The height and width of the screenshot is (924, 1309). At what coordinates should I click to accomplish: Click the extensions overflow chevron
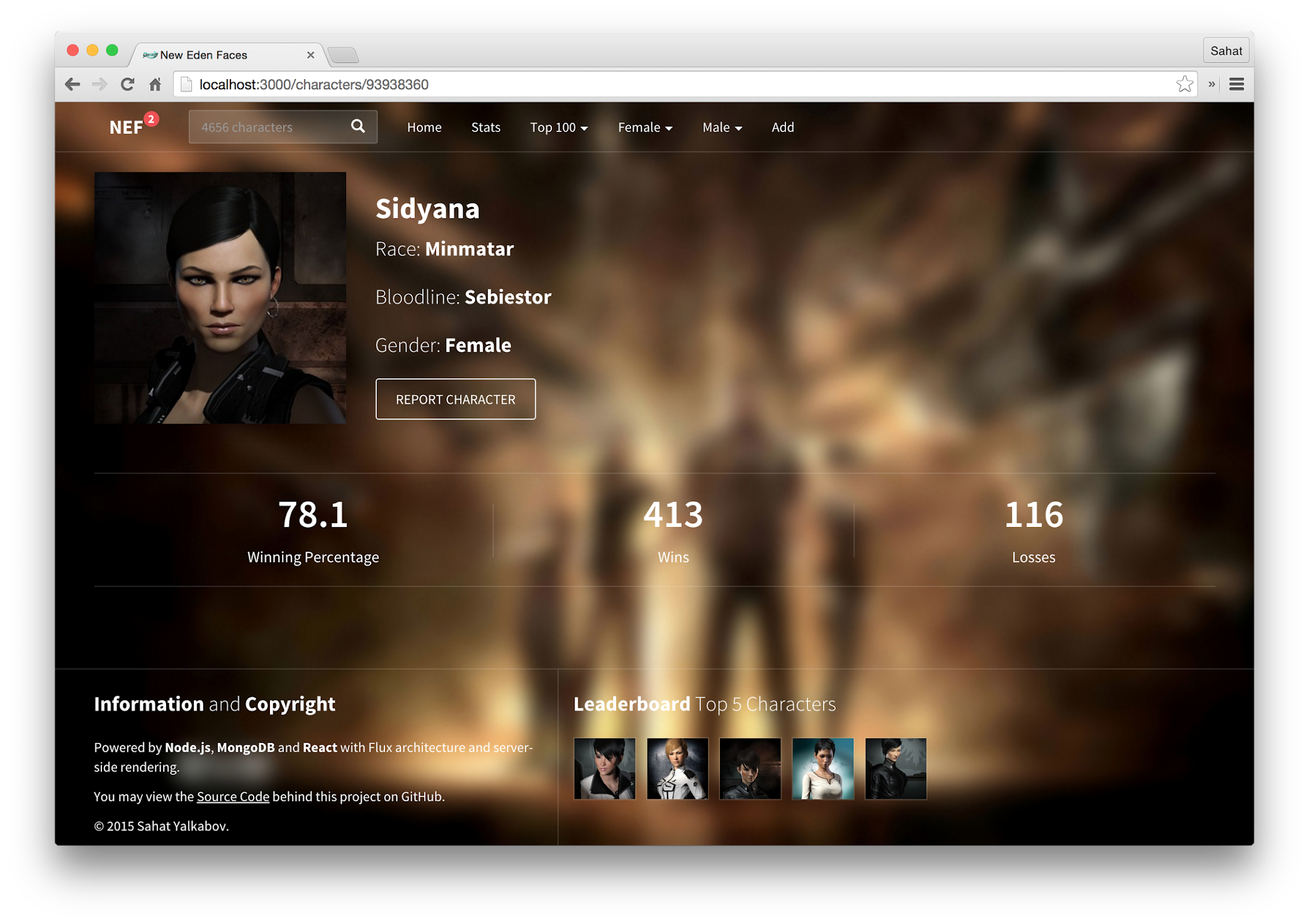[1211, 84]
